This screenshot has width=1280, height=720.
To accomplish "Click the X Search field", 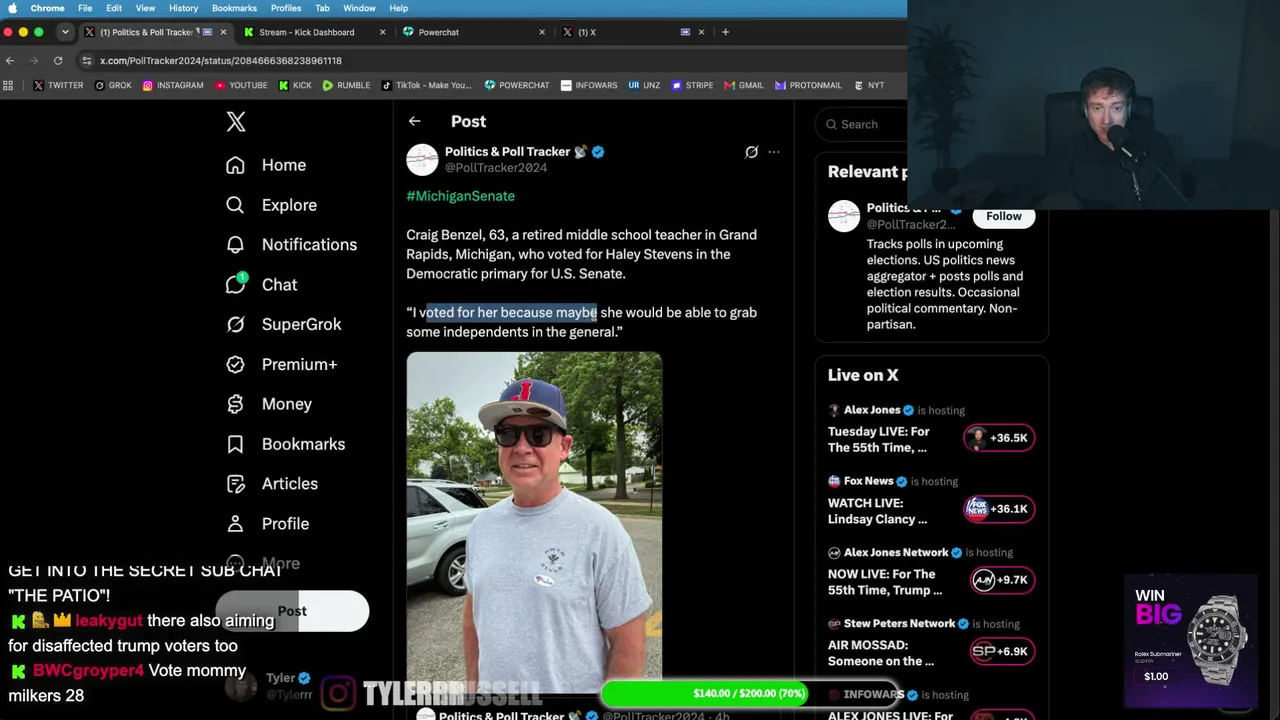I will pos(861,124).
